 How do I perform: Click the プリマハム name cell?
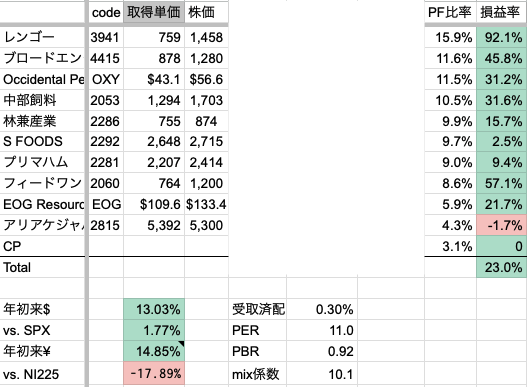pyautogui.click(x=42, y=162)
